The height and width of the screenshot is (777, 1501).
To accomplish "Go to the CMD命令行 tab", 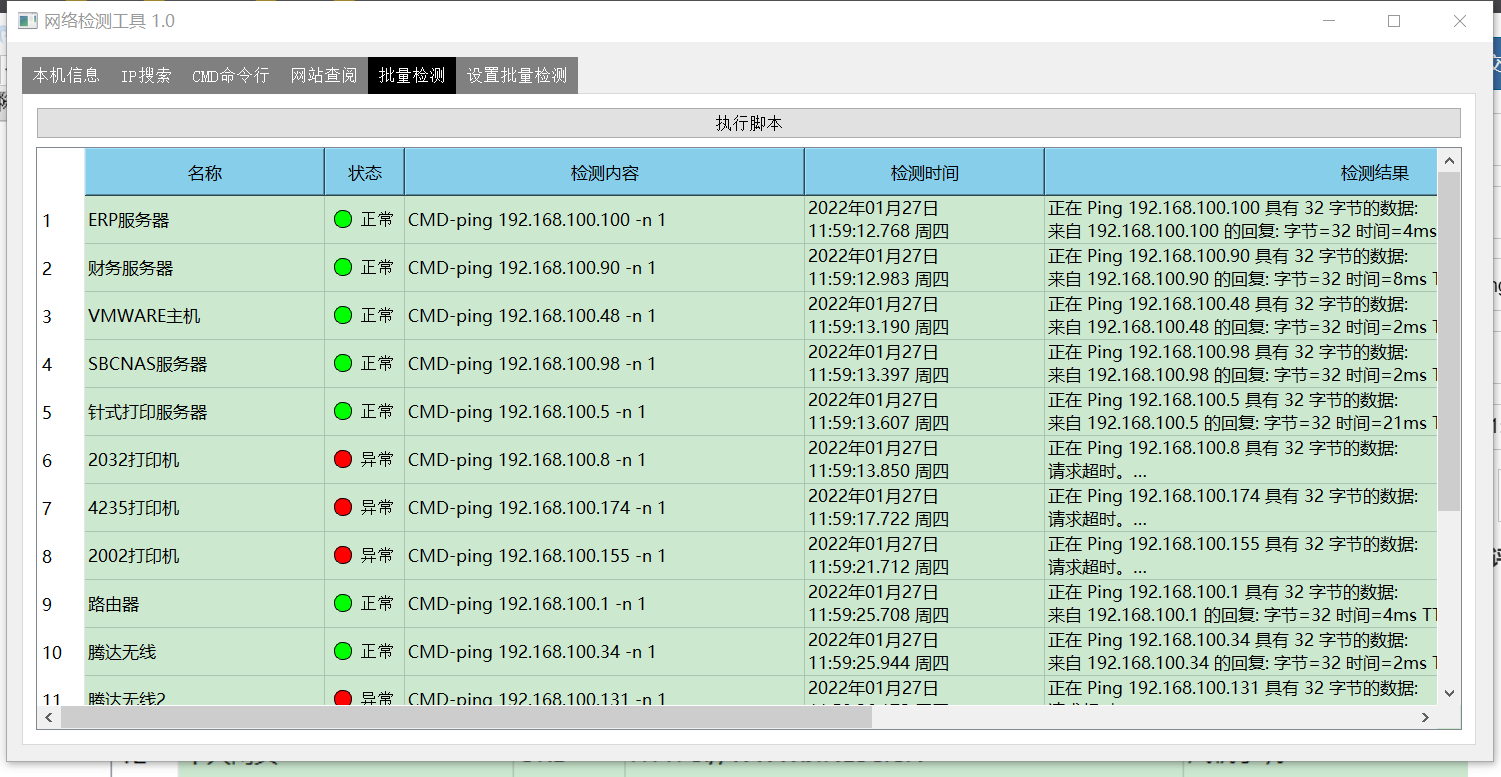I will point(230,76).
